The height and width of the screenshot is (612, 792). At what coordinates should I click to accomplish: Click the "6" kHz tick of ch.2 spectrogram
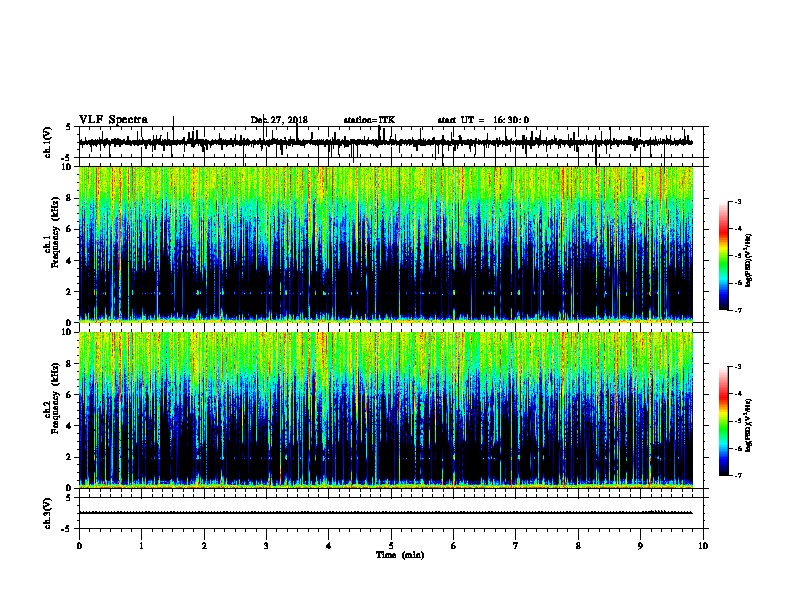tap(70, 395)
